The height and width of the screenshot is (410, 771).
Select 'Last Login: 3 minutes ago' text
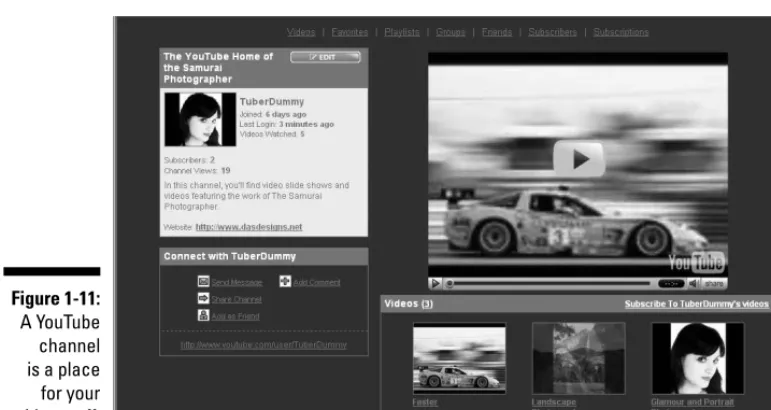pyautogui.click(x=287, y=124)
